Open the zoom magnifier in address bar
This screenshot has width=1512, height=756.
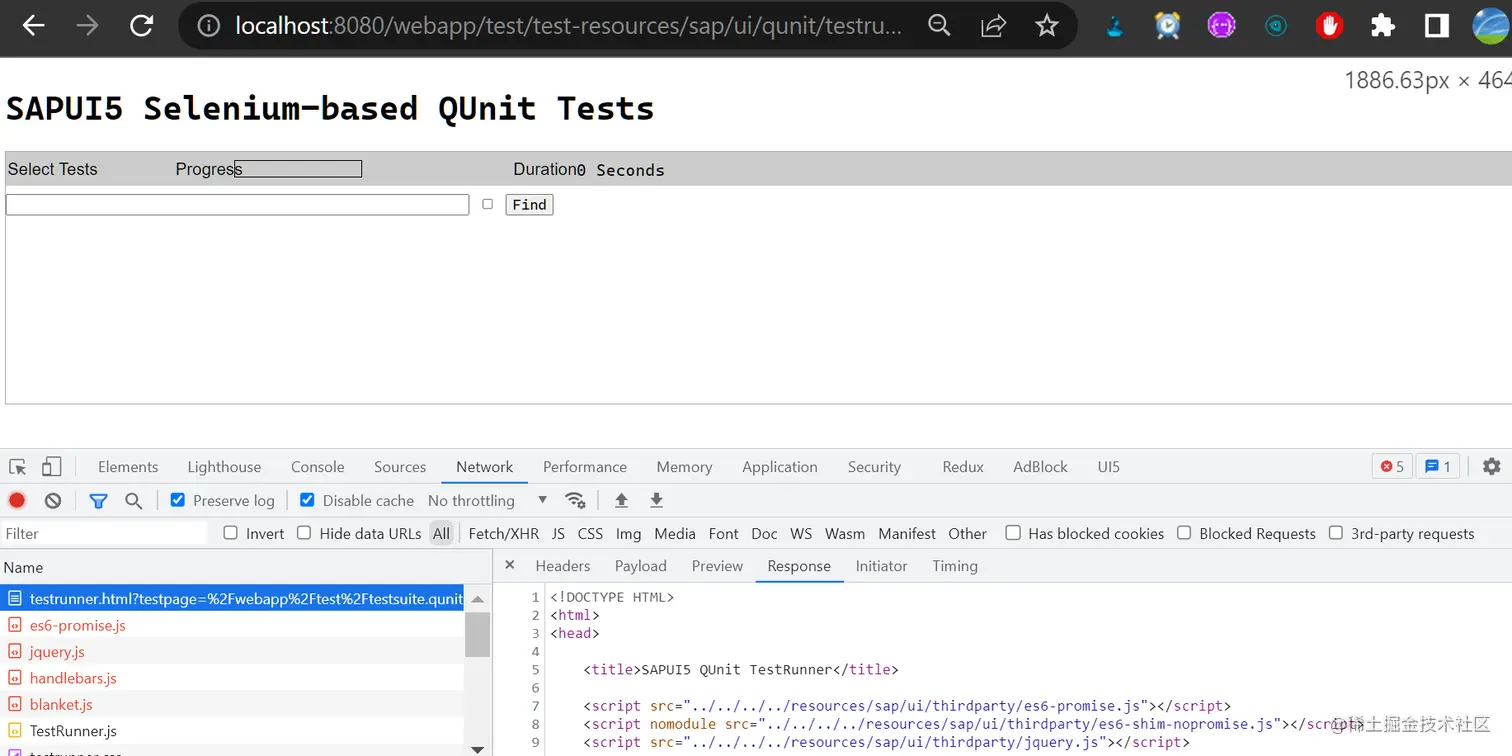(939, 26)
